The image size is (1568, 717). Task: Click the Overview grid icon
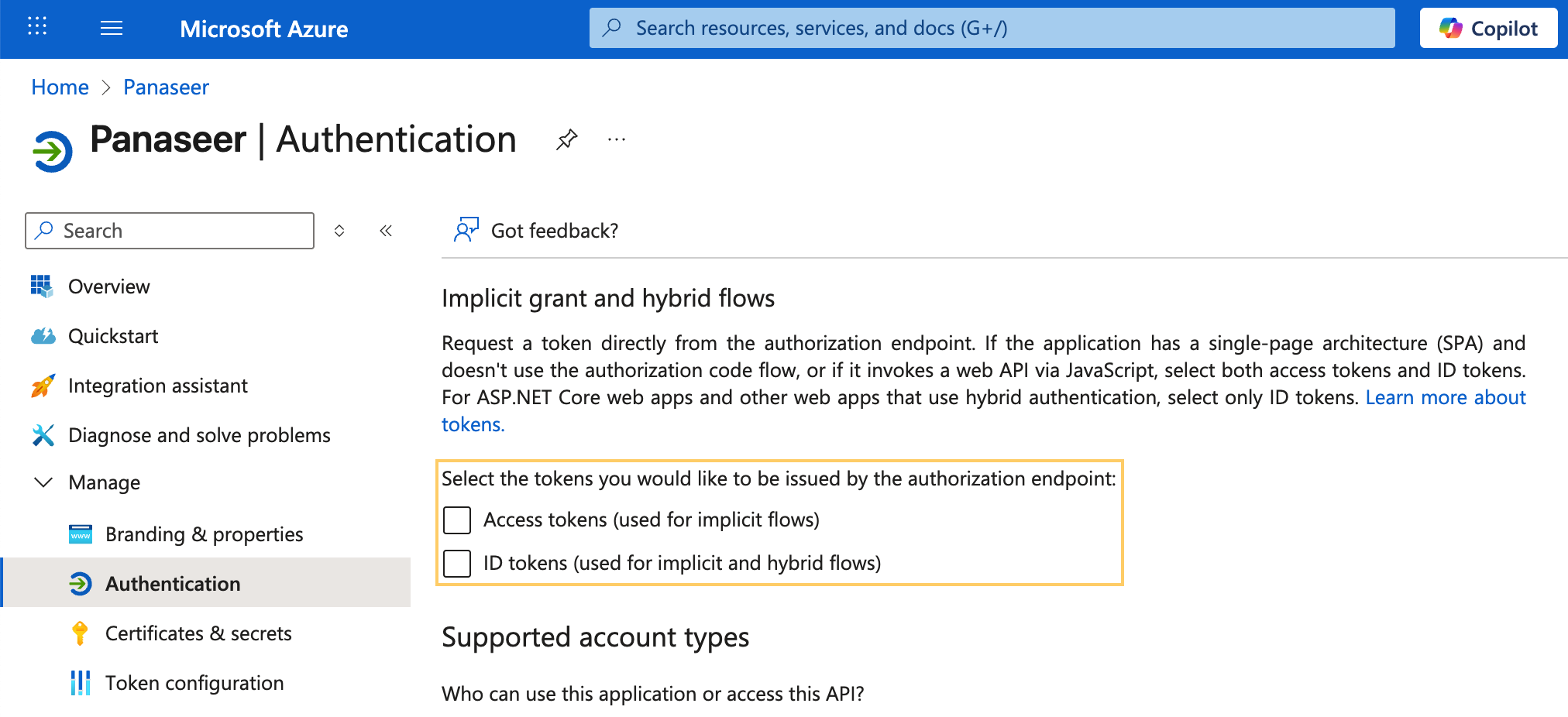pos(42,286)
